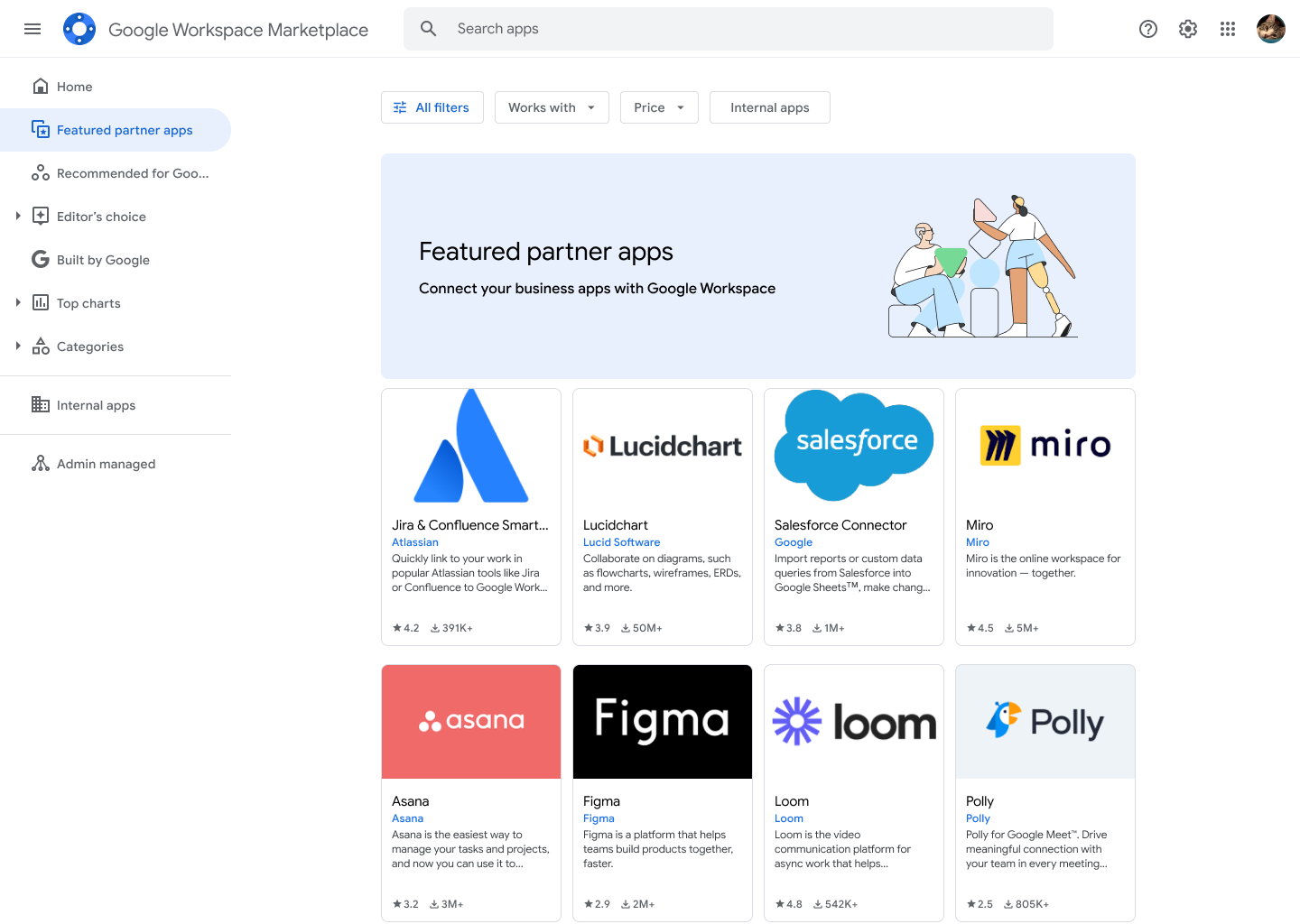Open the Lucid Software developer link
The image size is (1300, 924).
(622, 542)
